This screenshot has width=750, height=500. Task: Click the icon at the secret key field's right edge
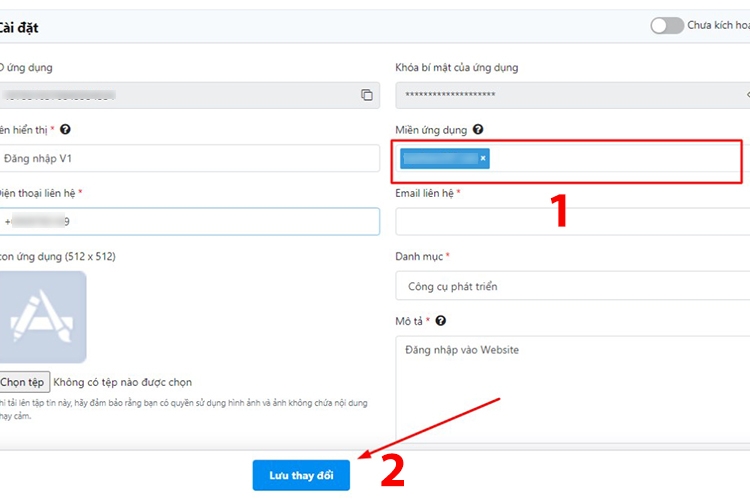(x=746, y=95)
